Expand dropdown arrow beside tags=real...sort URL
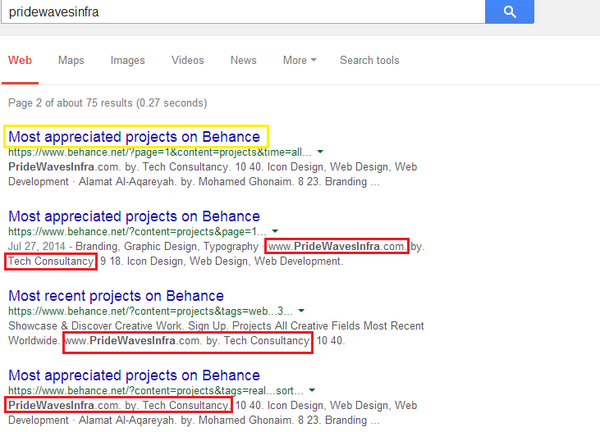 point(312,390)
